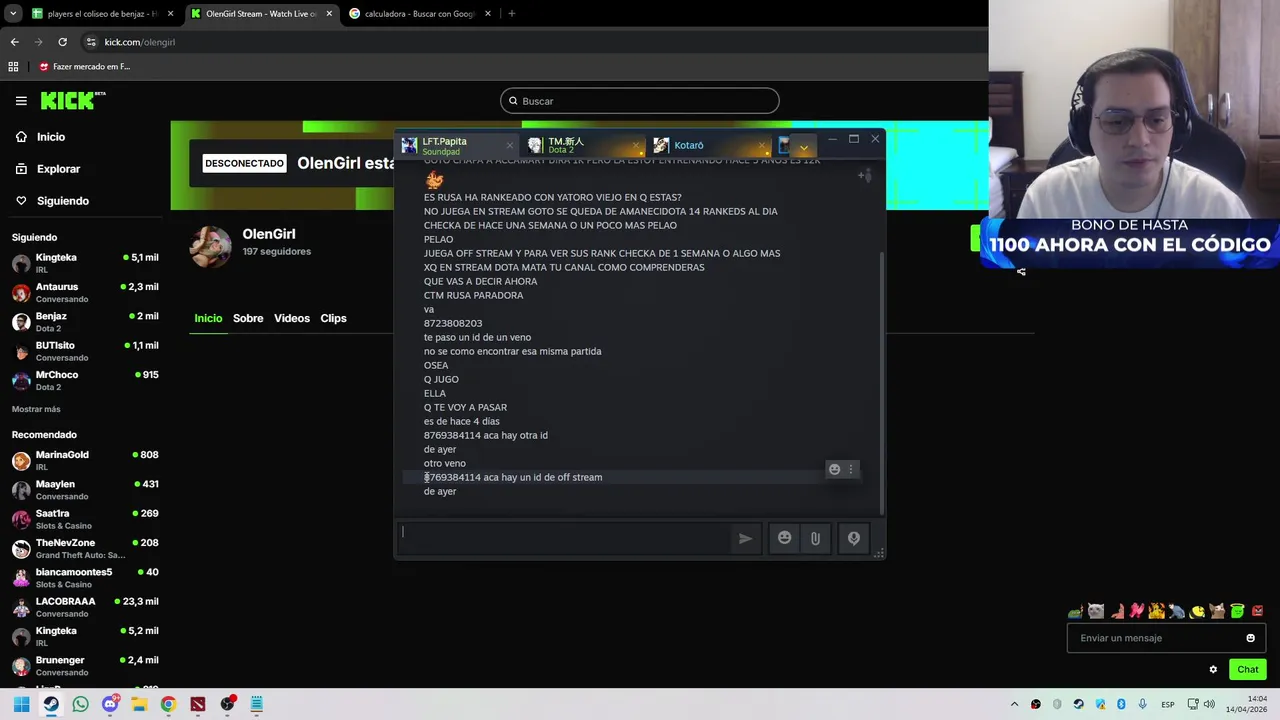
Task: Open MarinaGold recommended channel
Action: (85, 460)
